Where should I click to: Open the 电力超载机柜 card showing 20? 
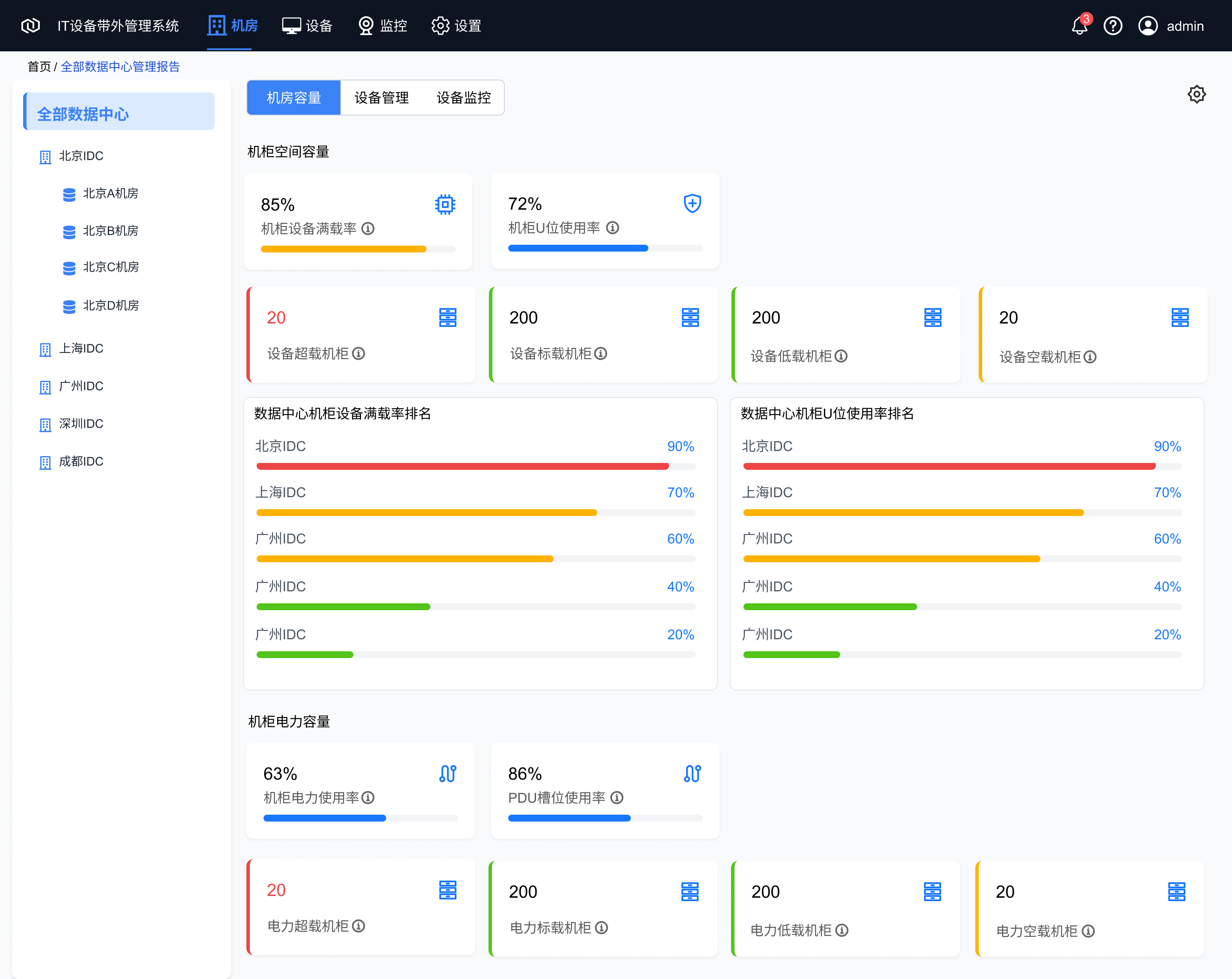click(361, 908)
